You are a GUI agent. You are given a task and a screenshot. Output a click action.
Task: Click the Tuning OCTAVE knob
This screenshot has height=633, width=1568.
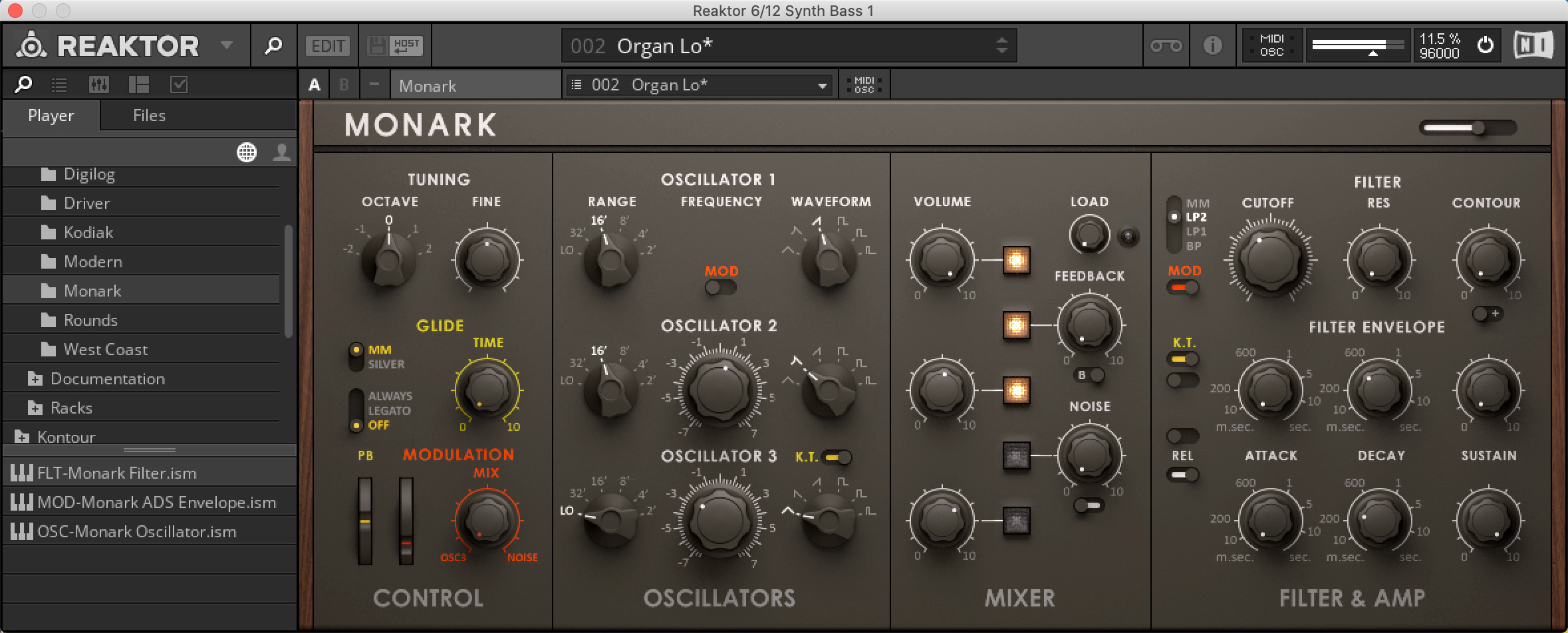389,259
